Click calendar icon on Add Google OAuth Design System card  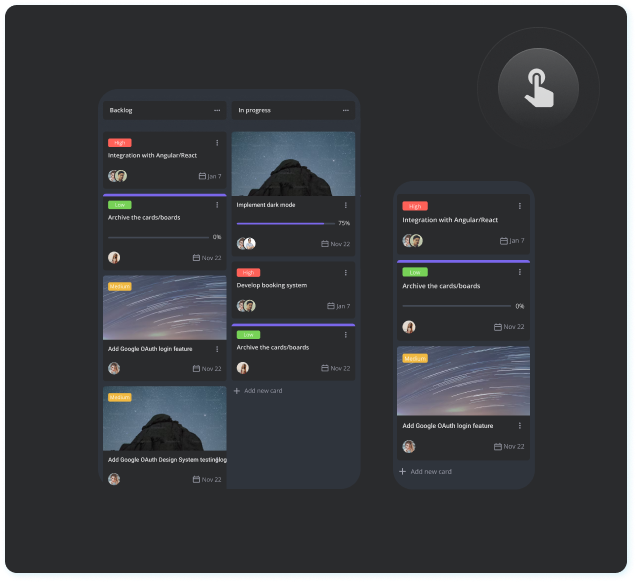(x=196, y=479)
